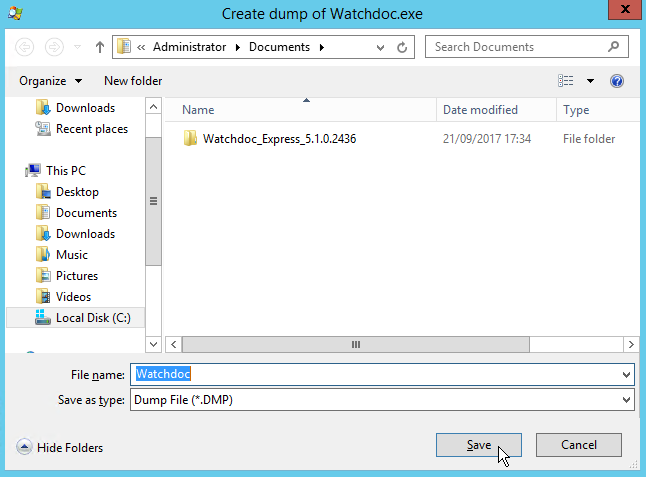Select the Watchdoc_Express_5.1.0.2436 folder

point(279,139)
